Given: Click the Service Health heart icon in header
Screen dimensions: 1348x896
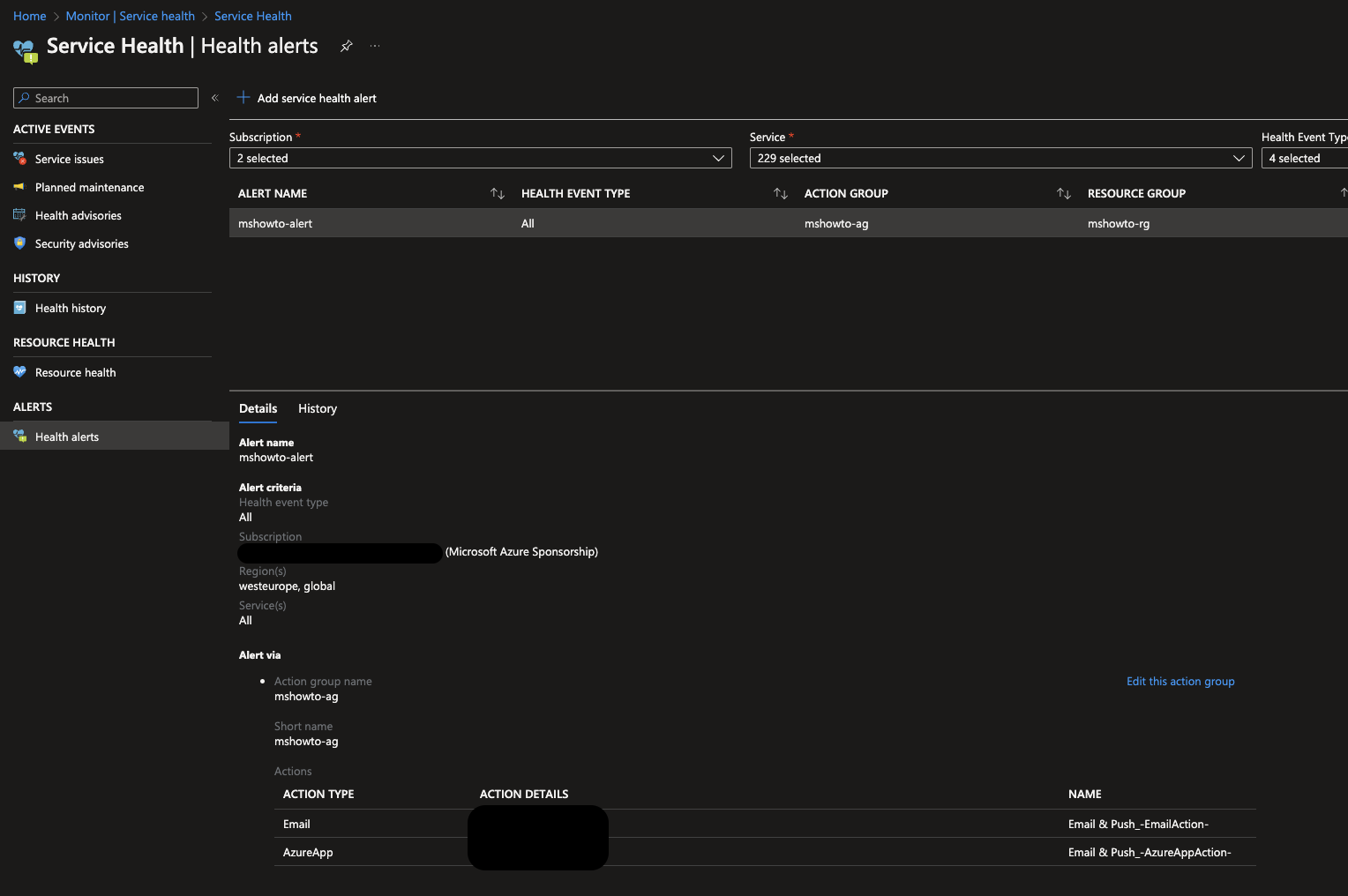Looking at the screenshot, I should pos(26,51).
